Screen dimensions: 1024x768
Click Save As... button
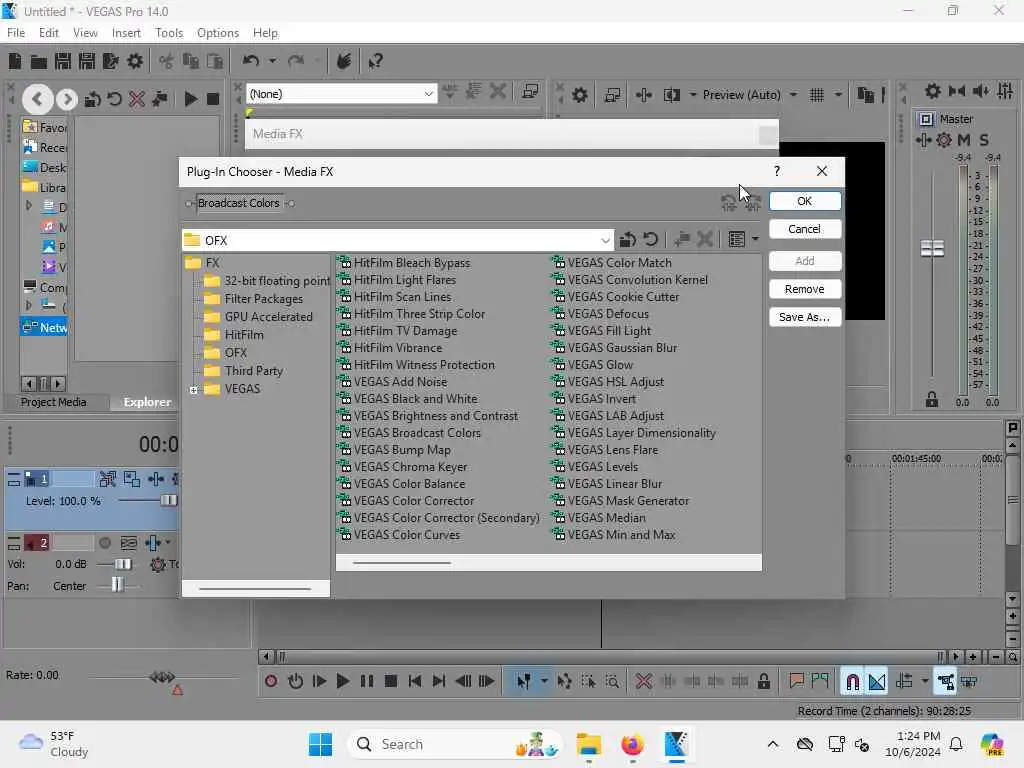(805, 317)
